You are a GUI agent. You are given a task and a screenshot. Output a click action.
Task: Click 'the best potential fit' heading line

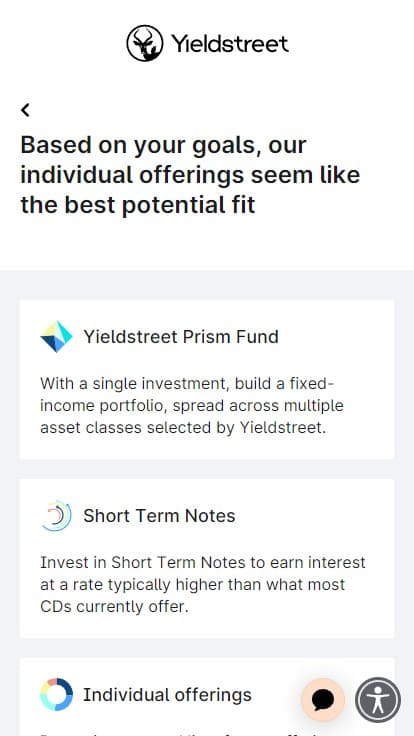click(x=138, y=205)
